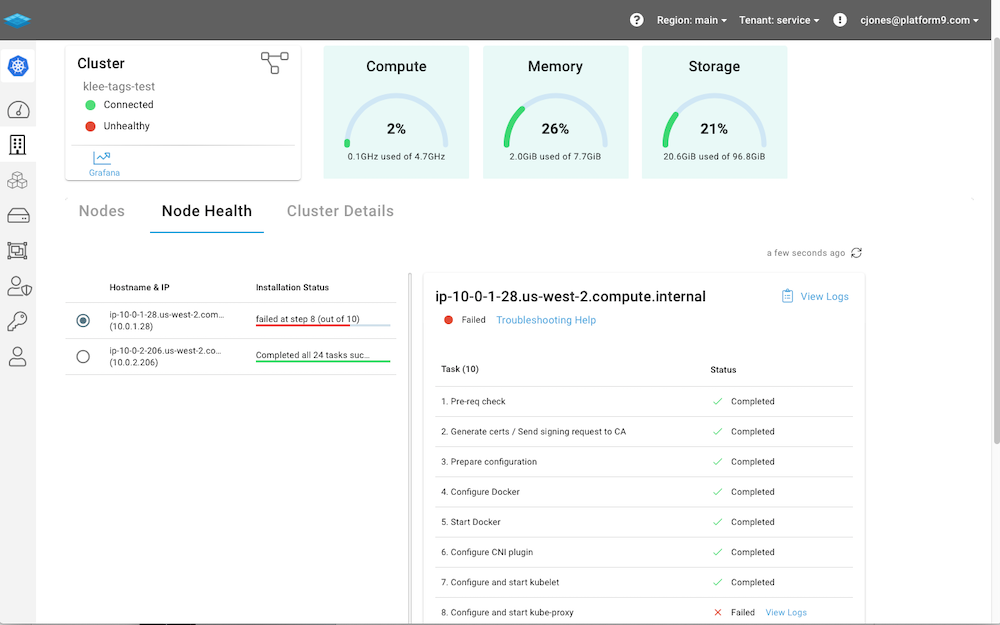The image size is (1000, 625).
Task: Open the stacked cubes sidebar icon
Action: (17, 180)
